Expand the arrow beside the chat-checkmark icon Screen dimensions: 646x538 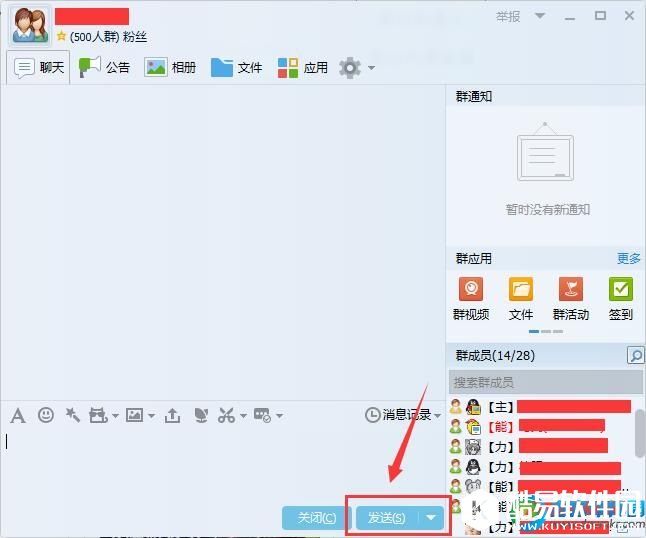coord(279,416)
